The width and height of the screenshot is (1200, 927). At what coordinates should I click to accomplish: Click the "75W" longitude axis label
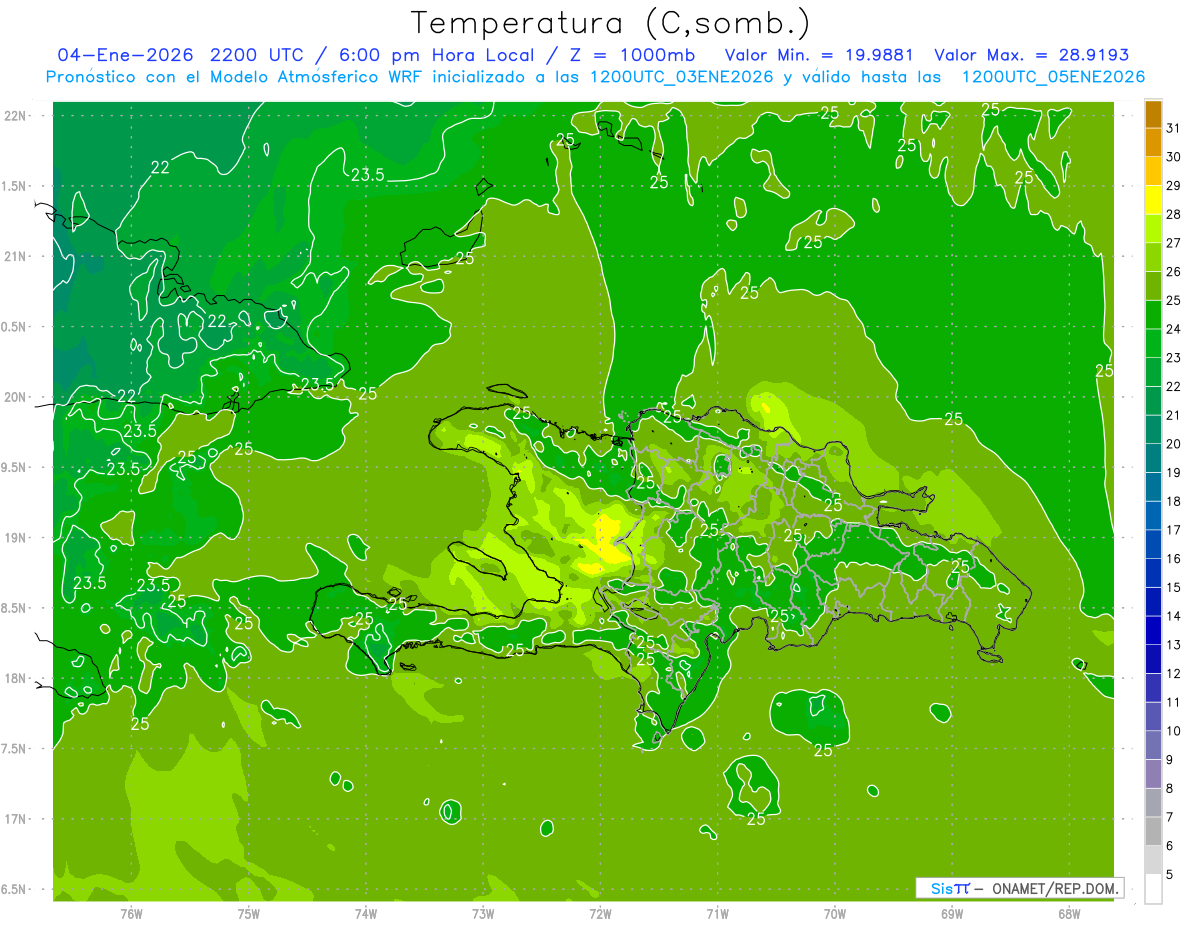coord(249,914)
